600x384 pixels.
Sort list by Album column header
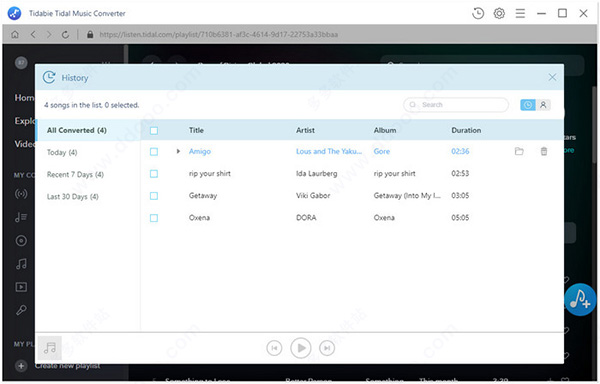(x=385, y=130)
